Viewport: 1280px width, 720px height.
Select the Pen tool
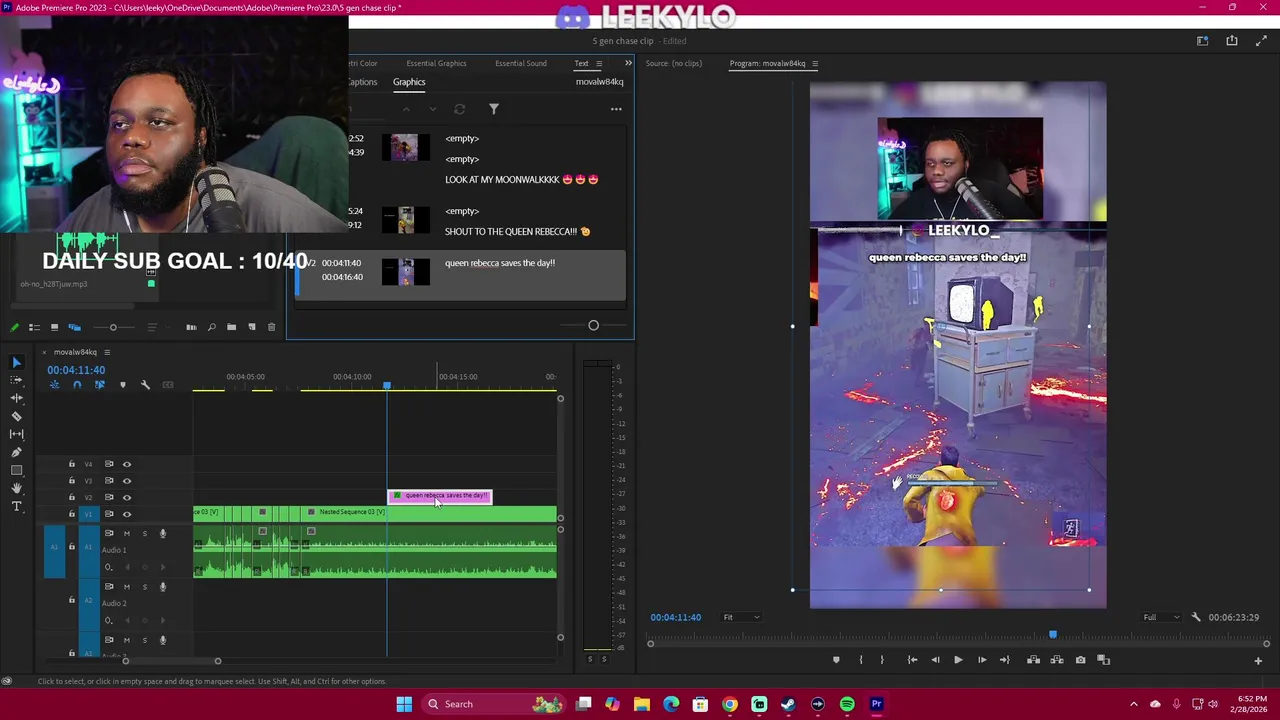[16, 452]
